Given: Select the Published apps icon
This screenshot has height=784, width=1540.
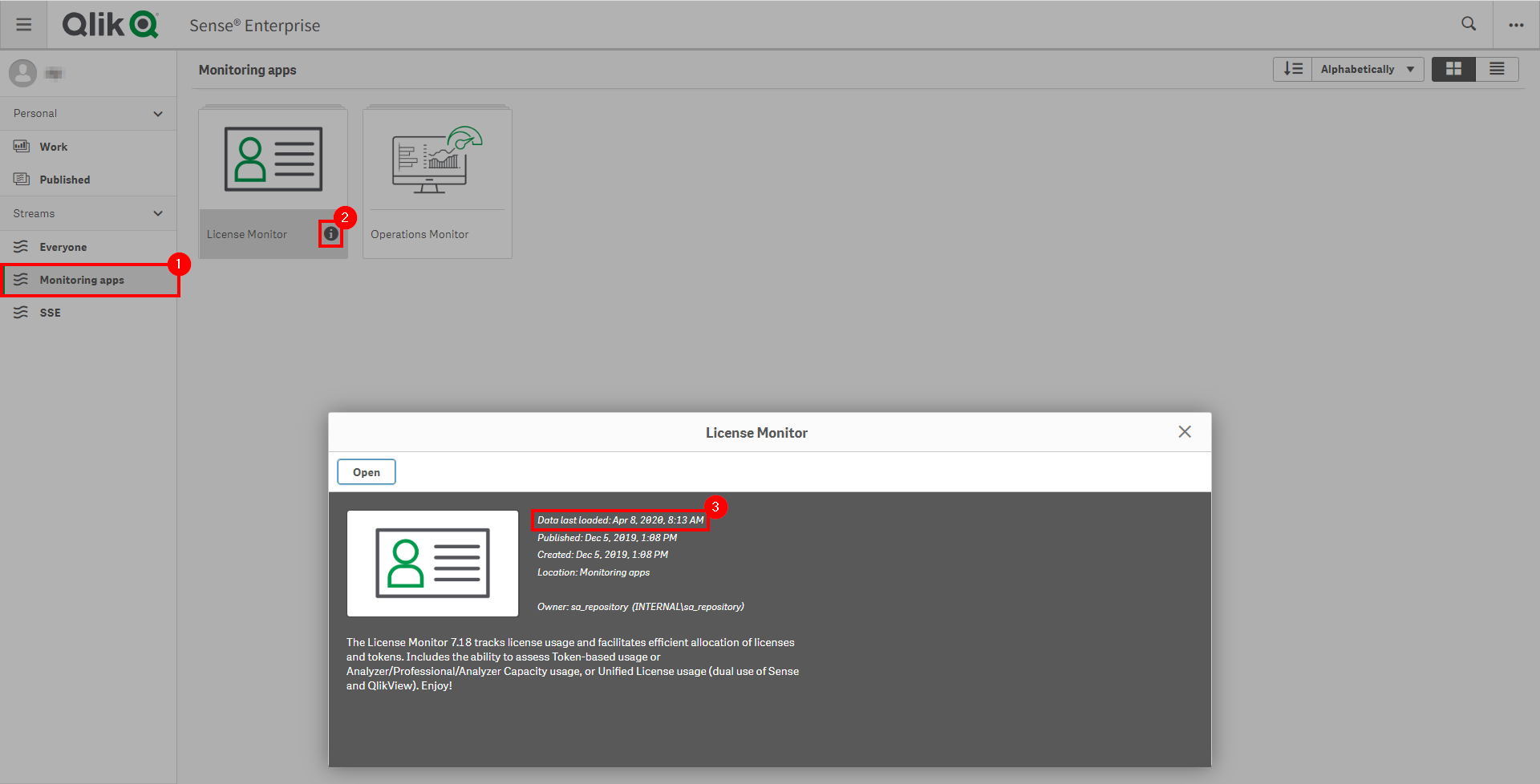Looking at the screenshot, I should (x=22, y=179).
